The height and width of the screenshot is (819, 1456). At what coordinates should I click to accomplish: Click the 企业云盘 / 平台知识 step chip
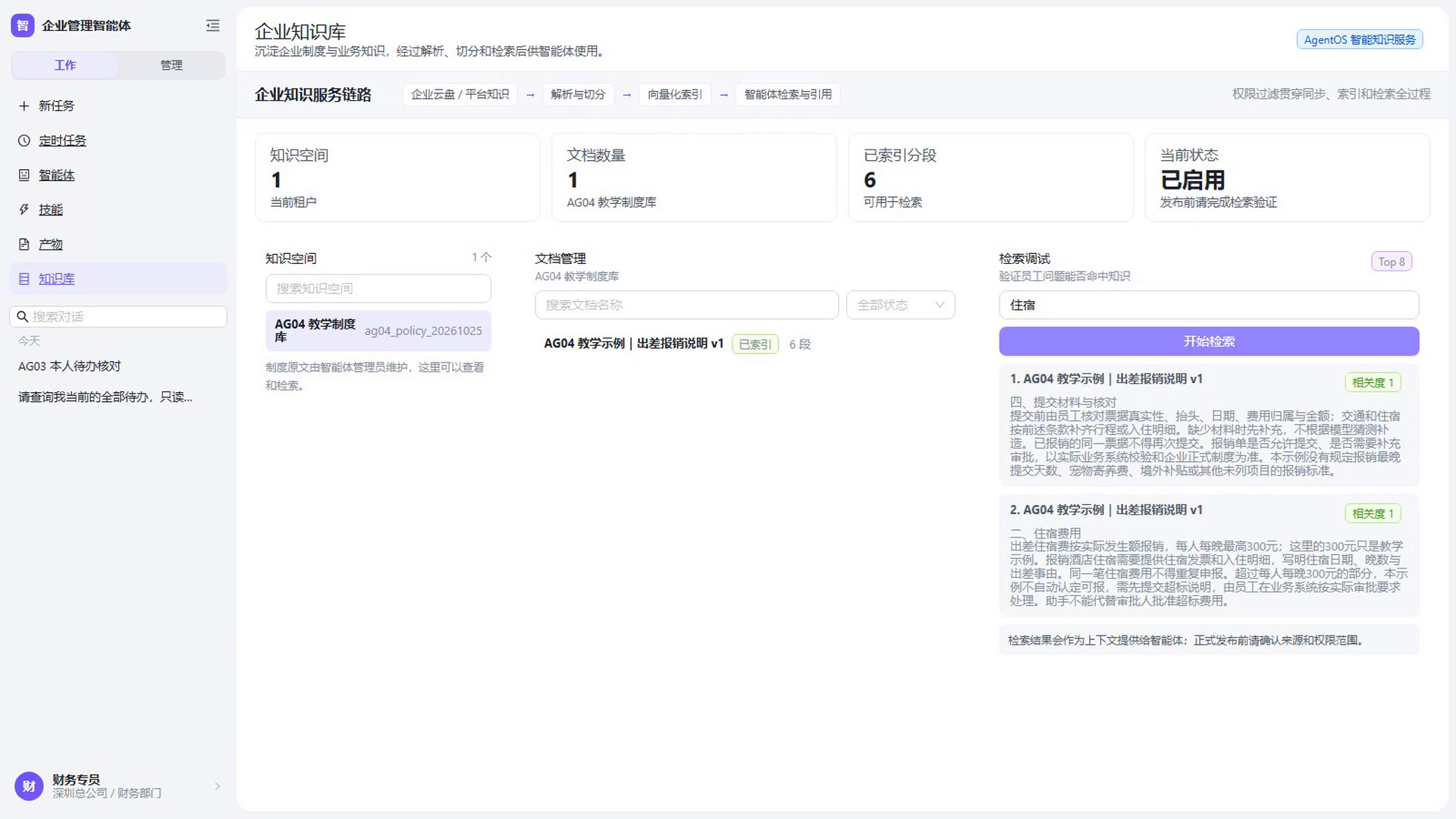460,95
